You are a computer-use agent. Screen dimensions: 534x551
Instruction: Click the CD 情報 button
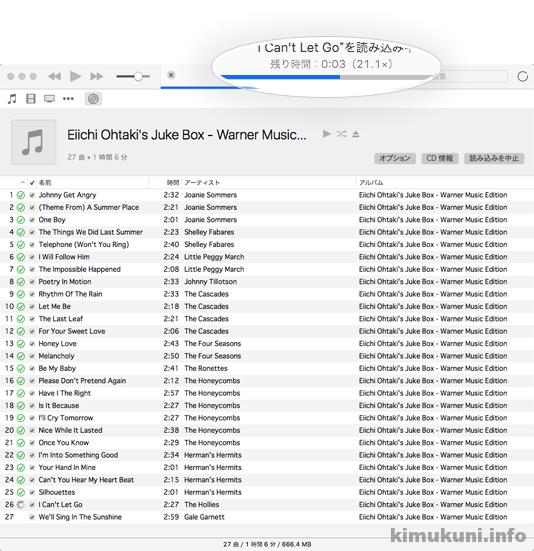pyautogui.click(x=440, y=158)
